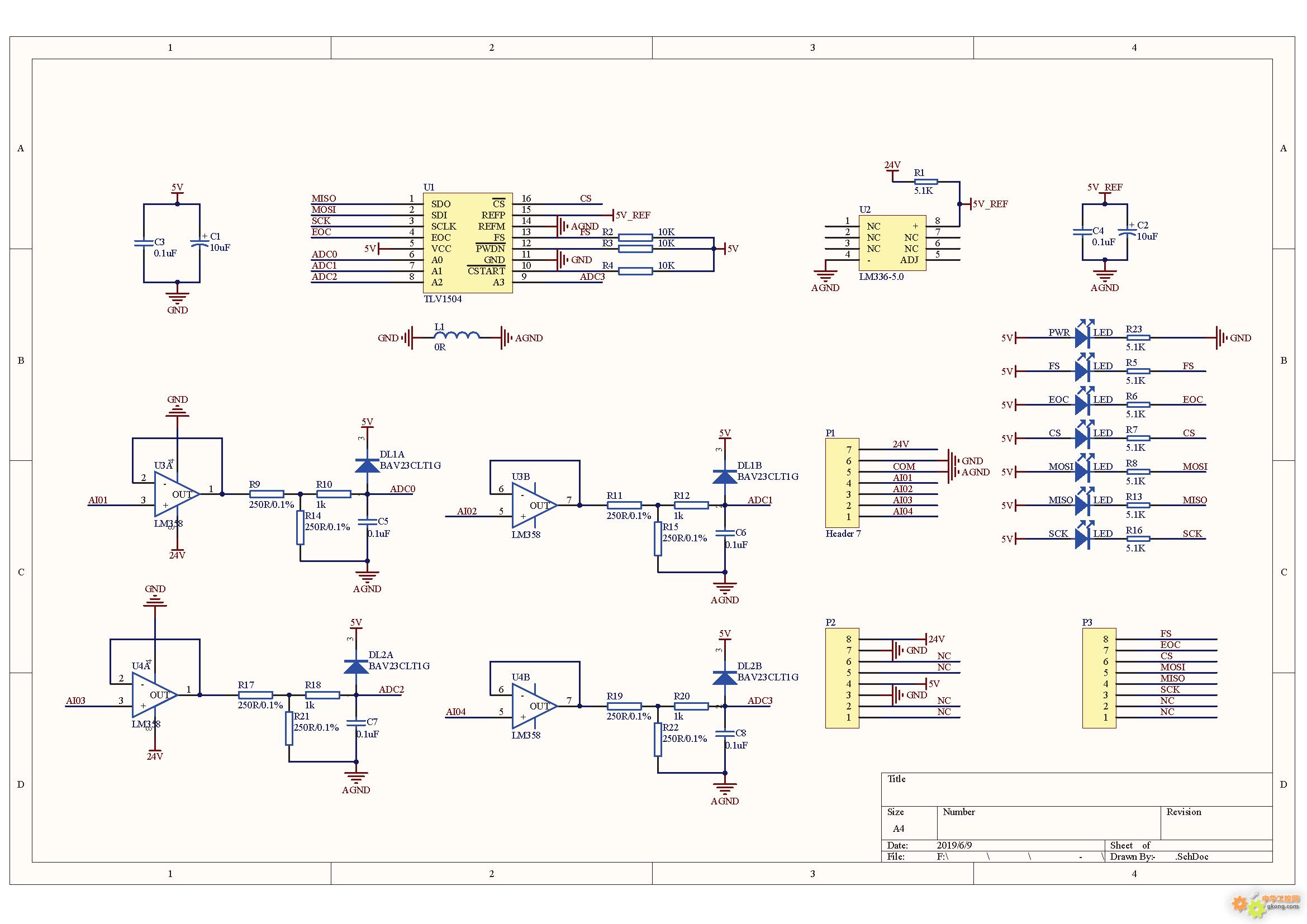
Task: Select resistor R11 symbol
Action: 624,505
